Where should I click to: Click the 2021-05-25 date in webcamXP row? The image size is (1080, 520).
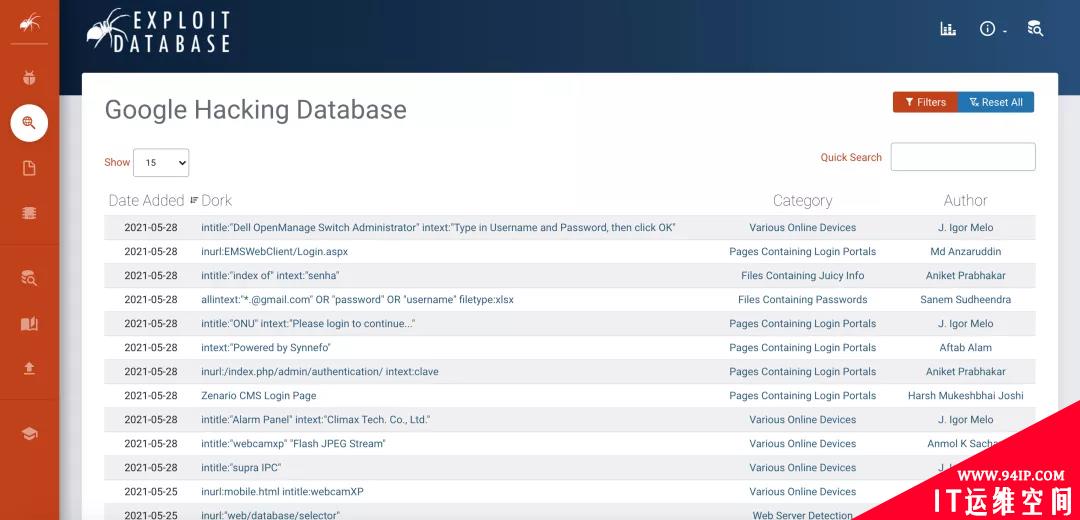pyautogui.click(x=151, y=492)
